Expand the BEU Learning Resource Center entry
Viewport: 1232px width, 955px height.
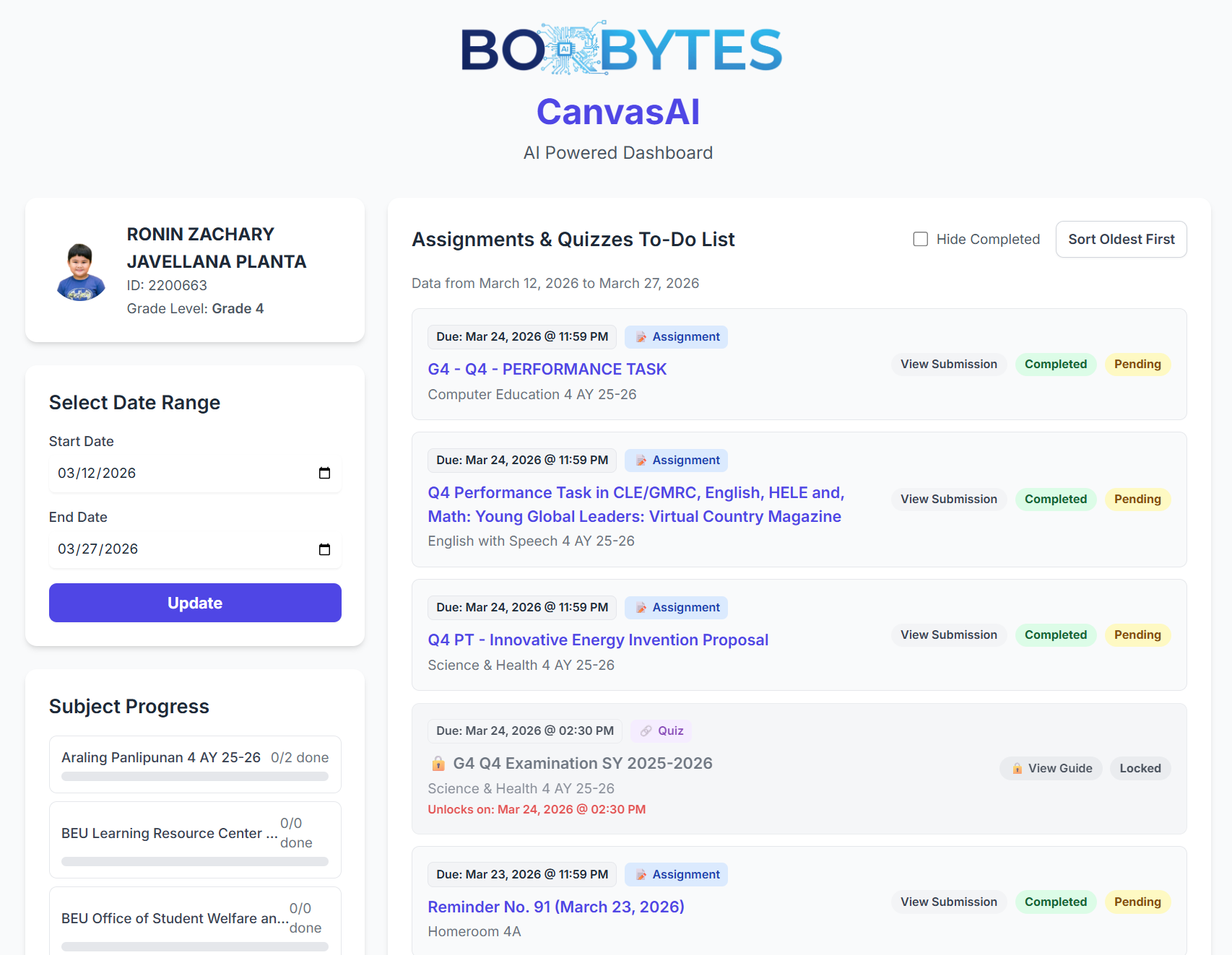pos(194,840)
